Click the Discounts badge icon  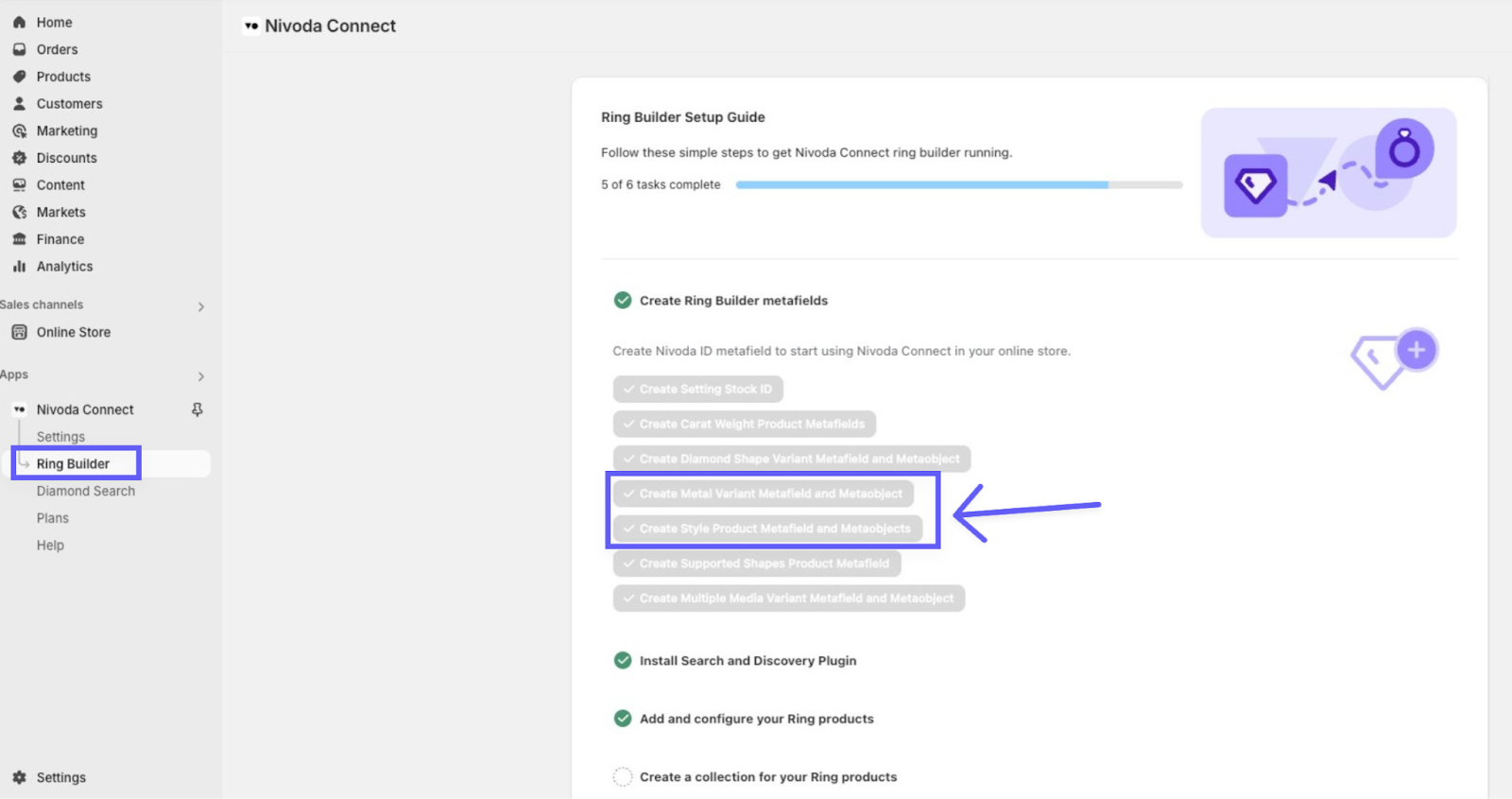(19, 158)
